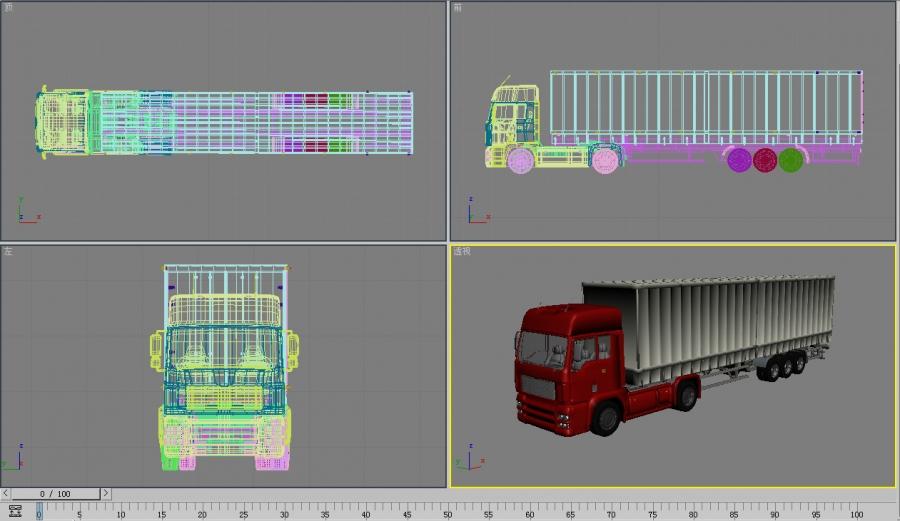Select the crimson trailer wheel in Front view
The width and height of the screenshot is (900, 521).
click(x=765, y=160)
